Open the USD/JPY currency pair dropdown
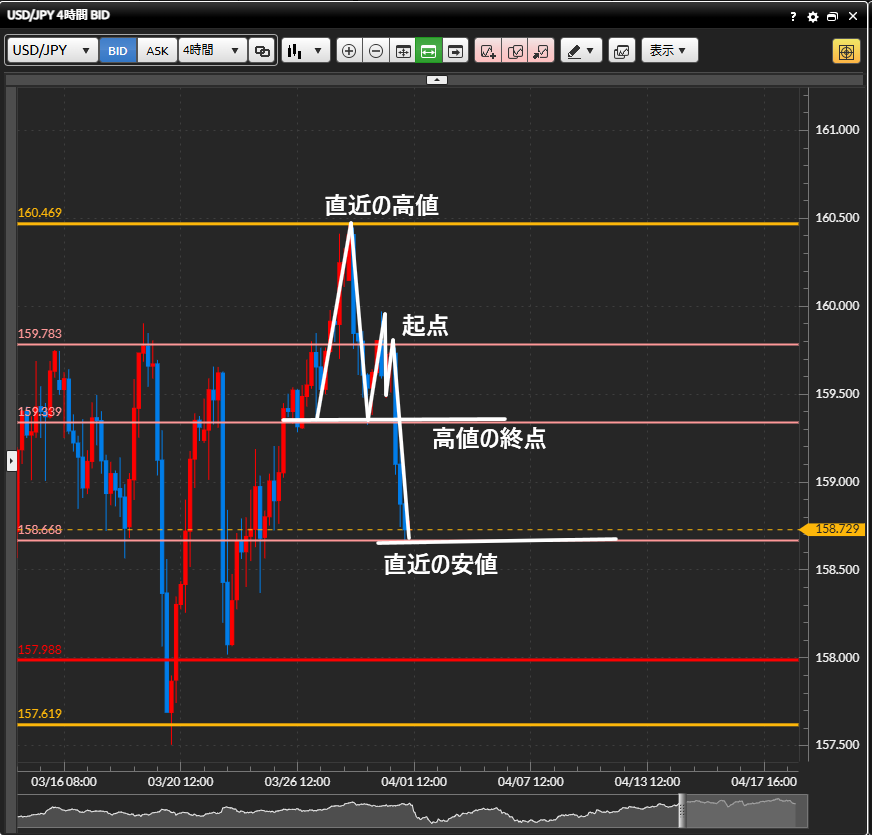Image resolution: width=872 pixels, height=835 pixels. pos(53,51)
